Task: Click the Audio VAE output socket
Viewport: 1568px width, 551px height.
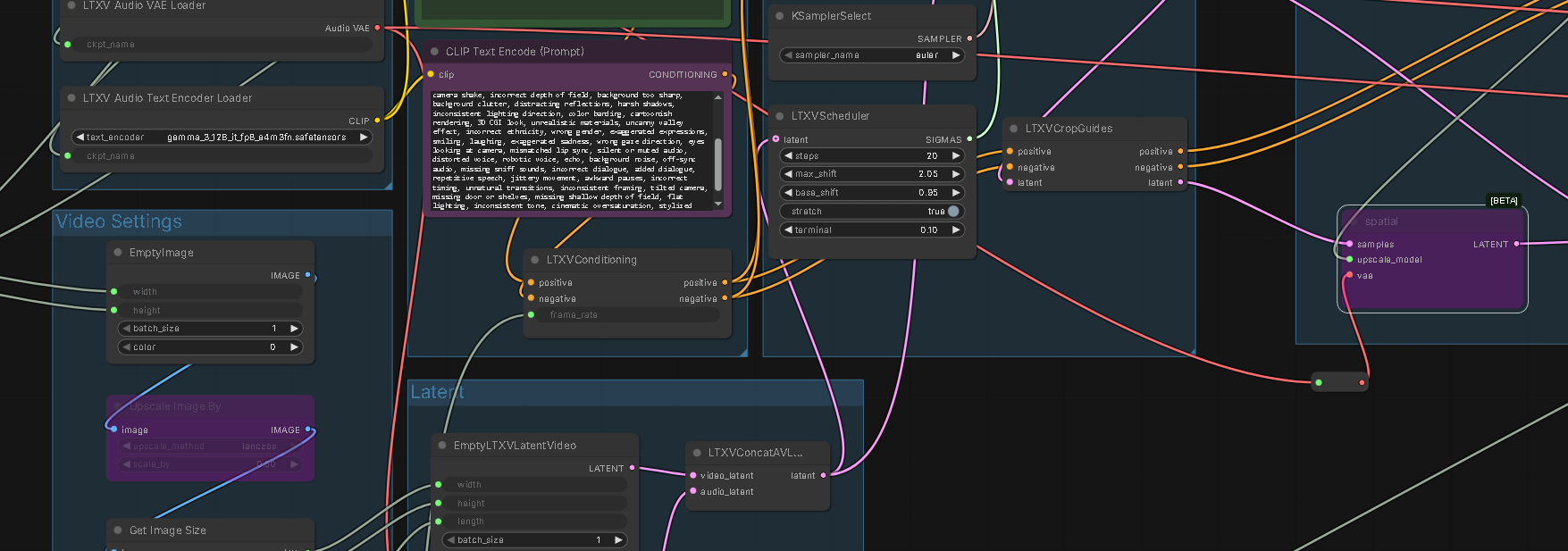Action: [377, 28]
